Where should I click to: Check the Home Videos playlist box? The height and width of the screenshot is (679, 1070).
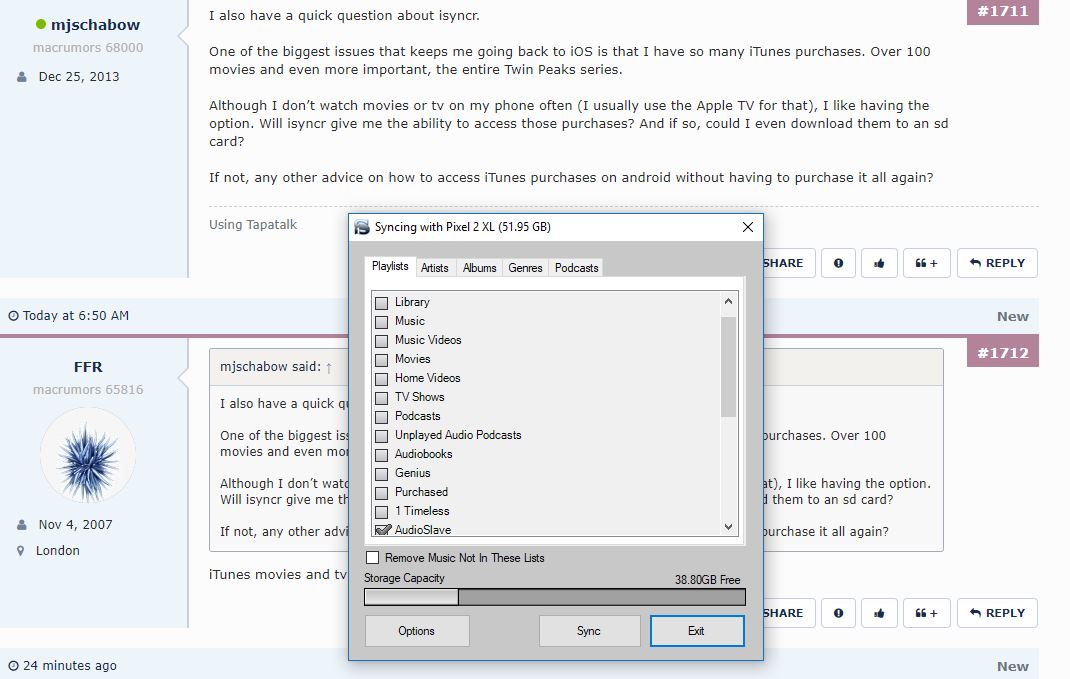point(381,379)
